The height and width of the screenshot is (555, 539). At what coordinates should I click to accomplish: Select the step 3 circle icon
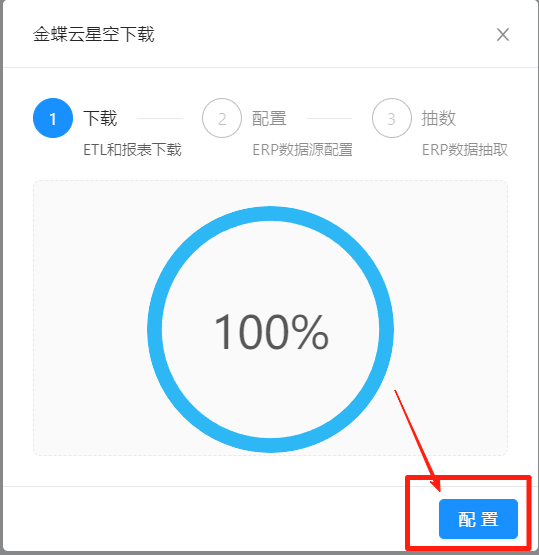click(392, 118)
